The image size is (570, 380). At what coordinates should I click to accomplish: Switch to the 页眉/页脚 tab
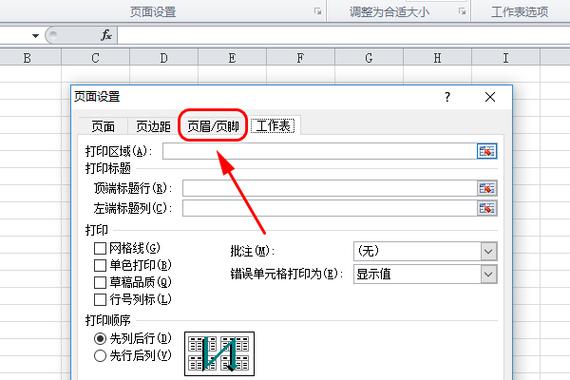(213, 126)
